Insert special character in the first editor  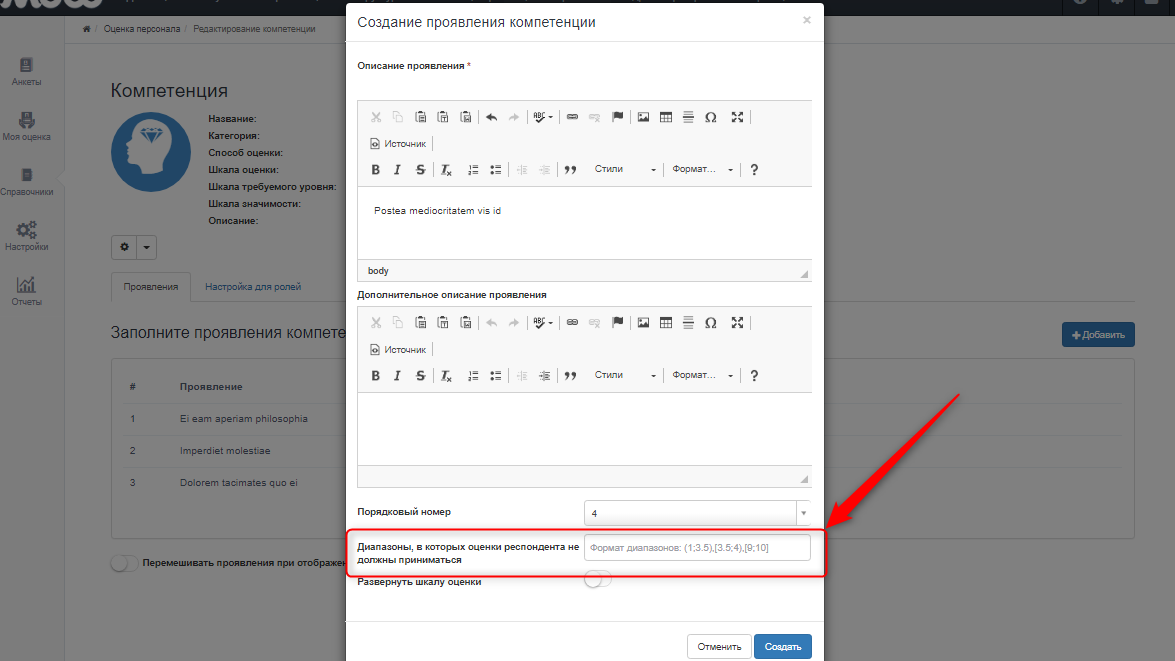(x=711, y=117)
